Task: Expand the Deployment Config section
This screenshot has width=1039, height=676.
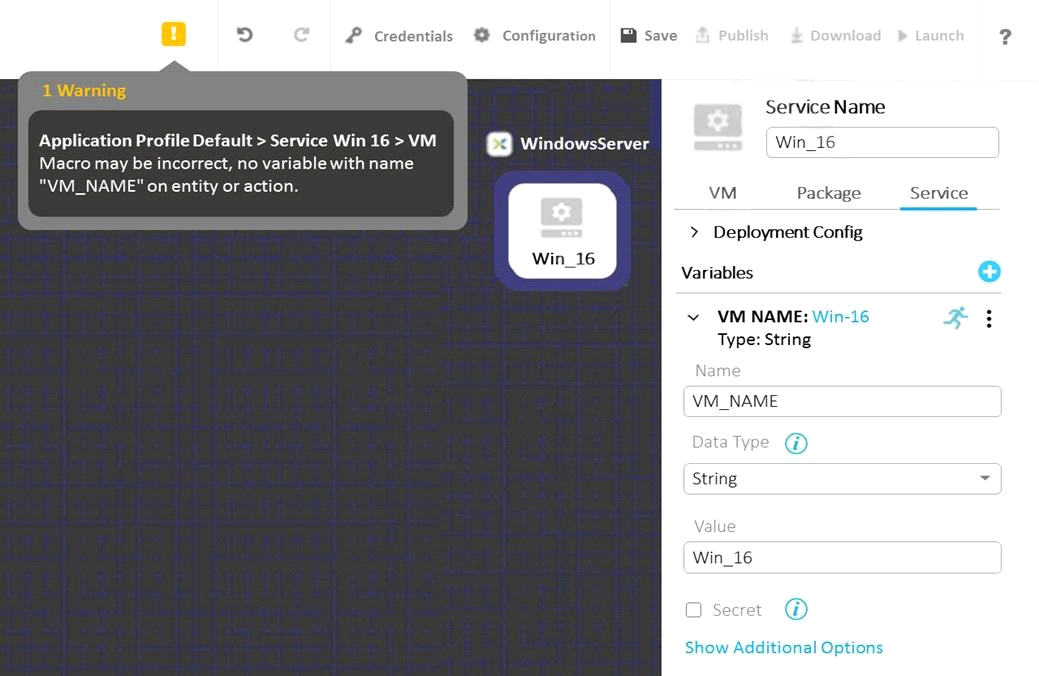Action: click(694, 232)
